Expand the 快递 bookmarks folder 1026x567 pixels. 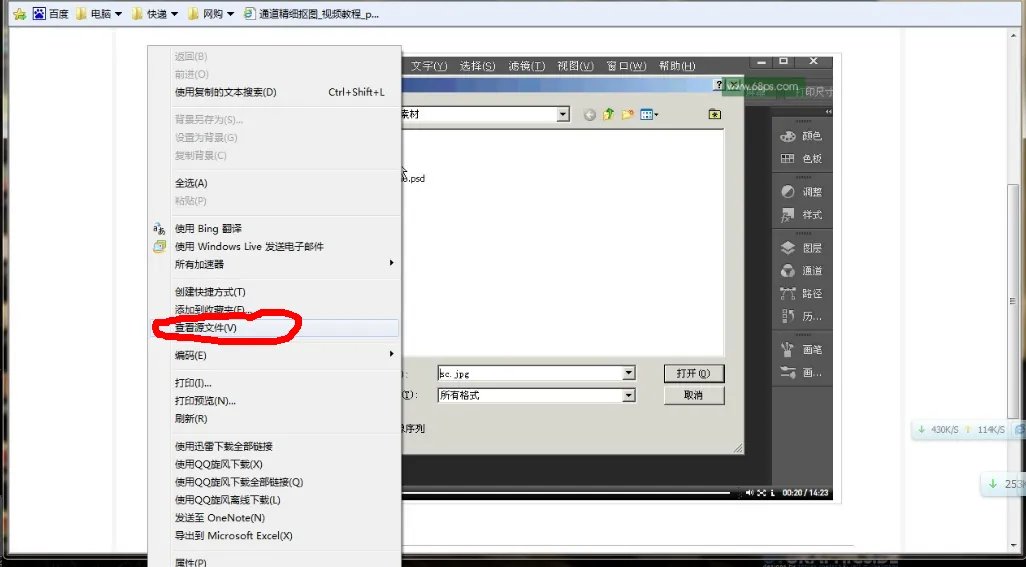point(154,13)
